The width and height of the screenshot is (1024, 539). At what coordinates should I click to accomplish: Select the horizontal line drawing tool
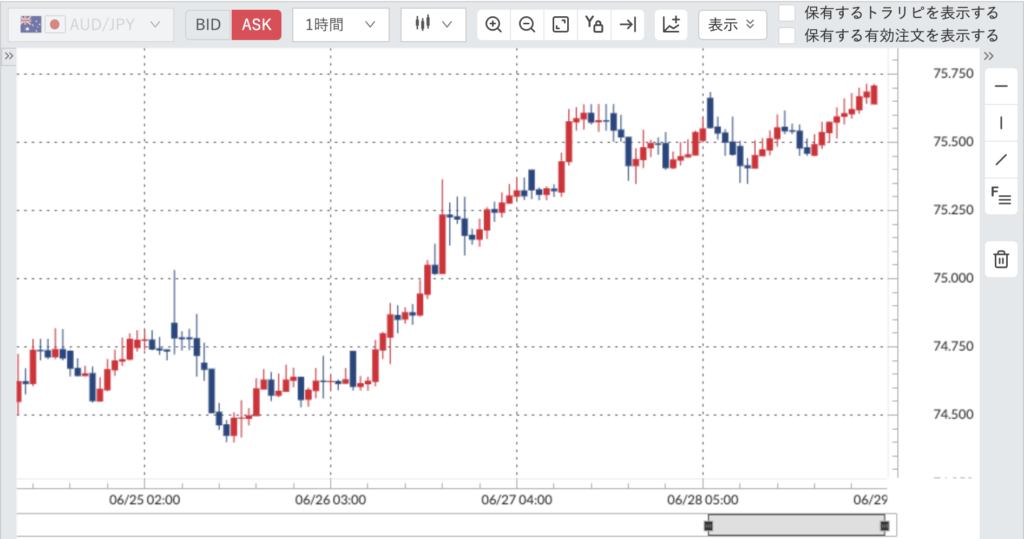pos(1000,86)
